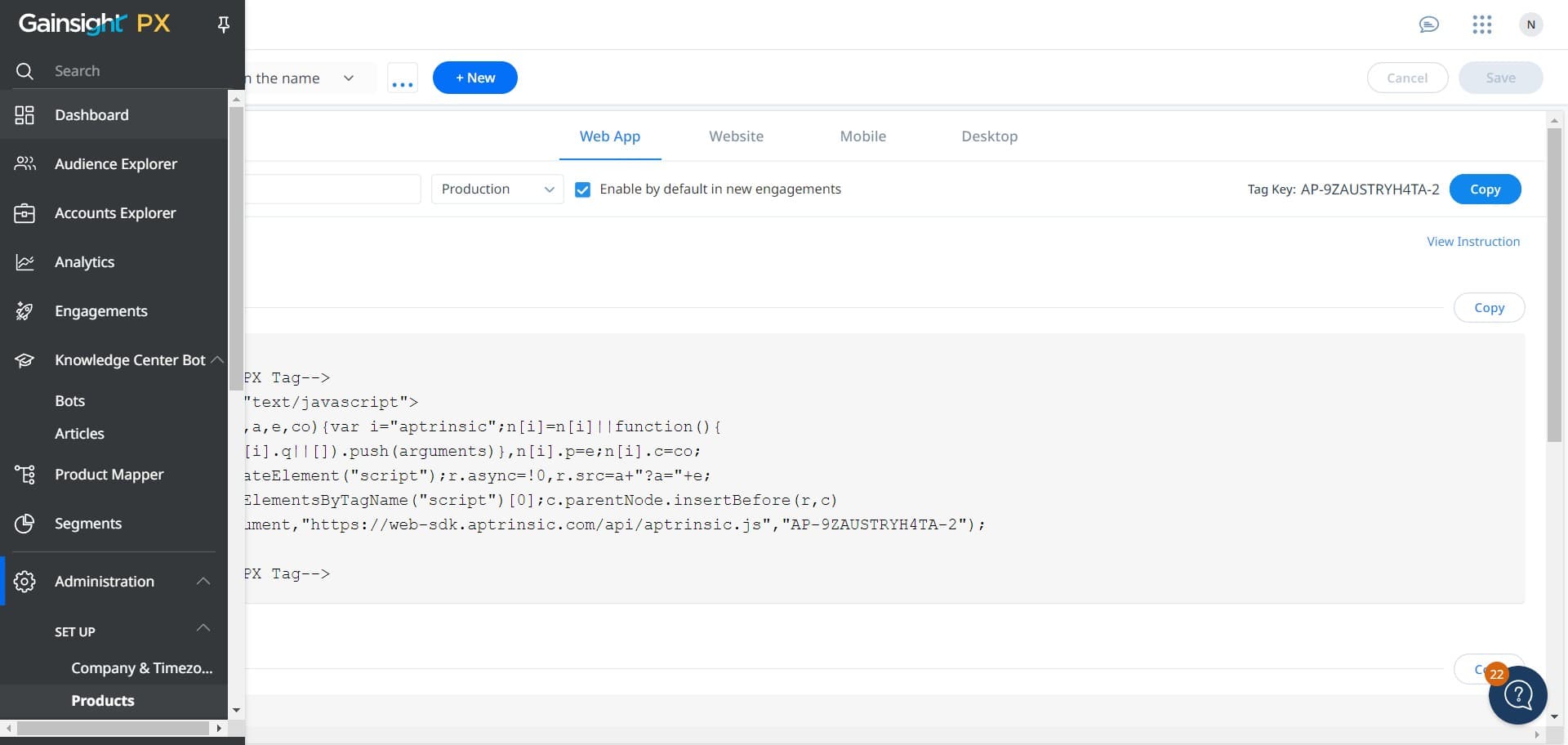Uncheck Enable by default in new engagements
This screenshot has width=1568, height=745.
coord(582,189)
